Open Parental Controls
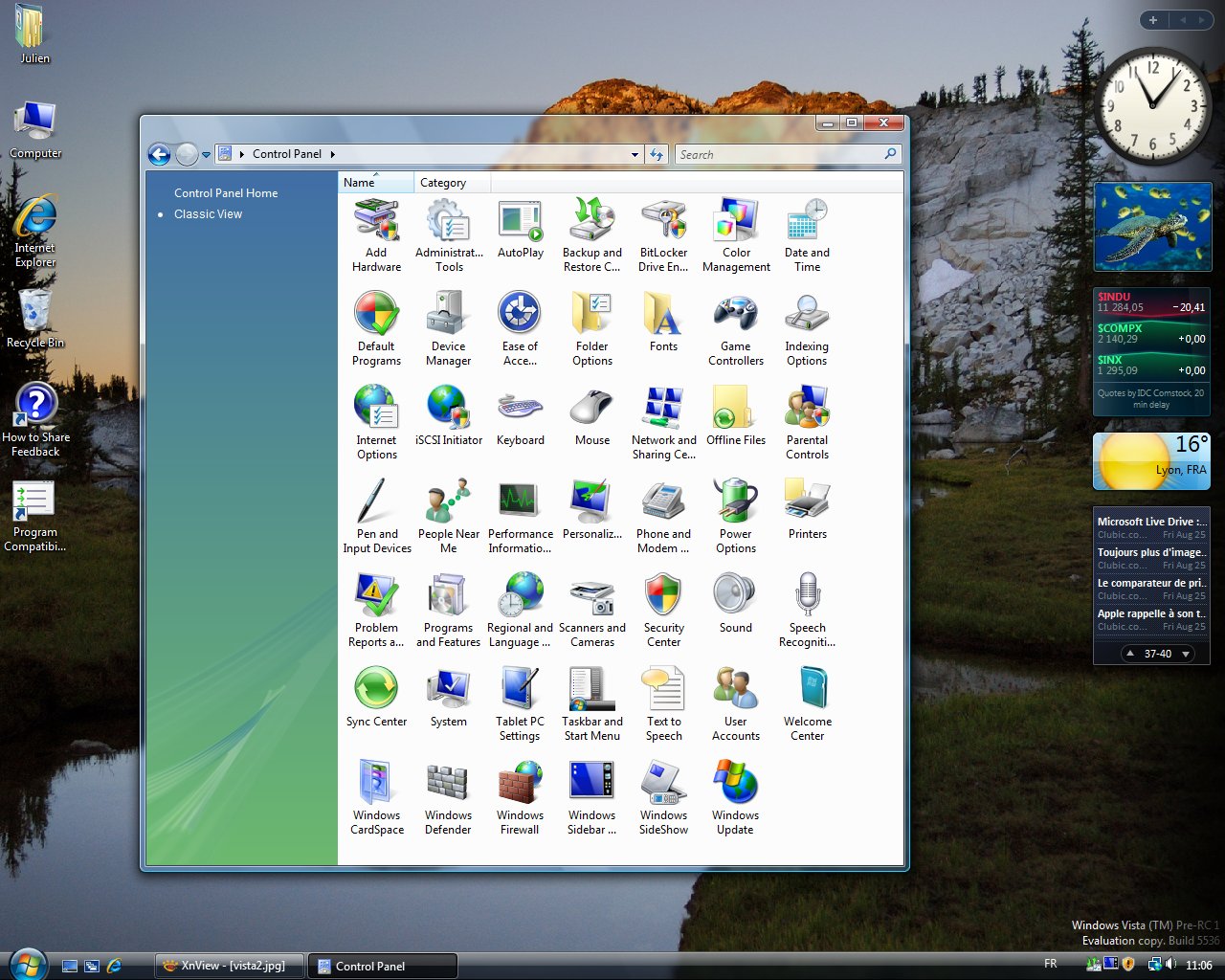 click(x=807, y=423)
